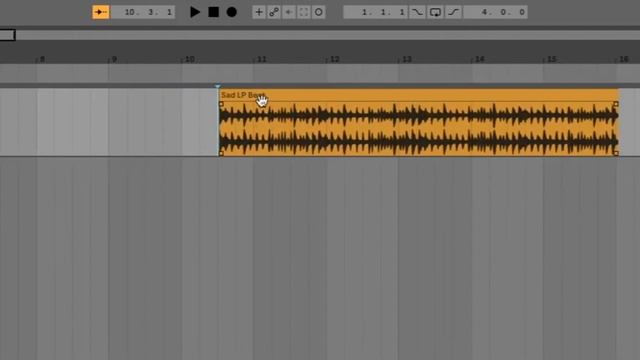
Task: Click the loop start field 1. 1. 1
Action: tap(376, 12)
